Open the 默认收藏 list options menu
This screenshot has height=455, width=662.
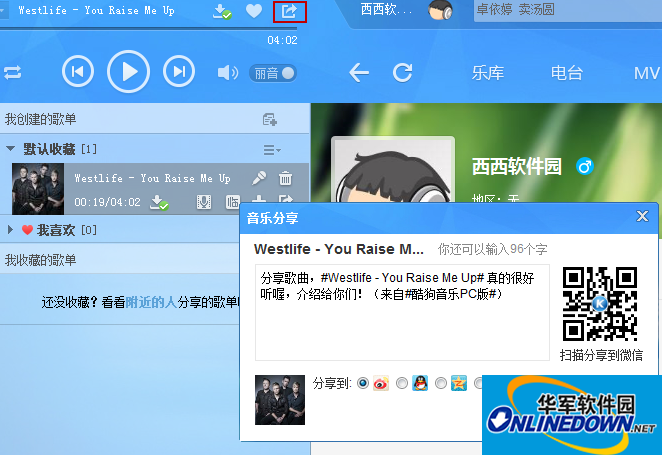(x=272, y=149)
